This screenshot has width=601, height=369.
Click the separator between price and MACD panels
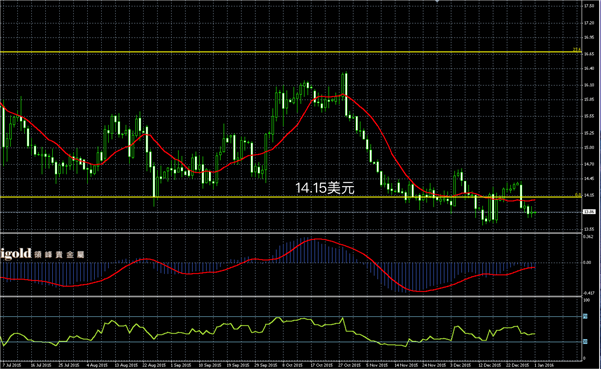(291, 233)
